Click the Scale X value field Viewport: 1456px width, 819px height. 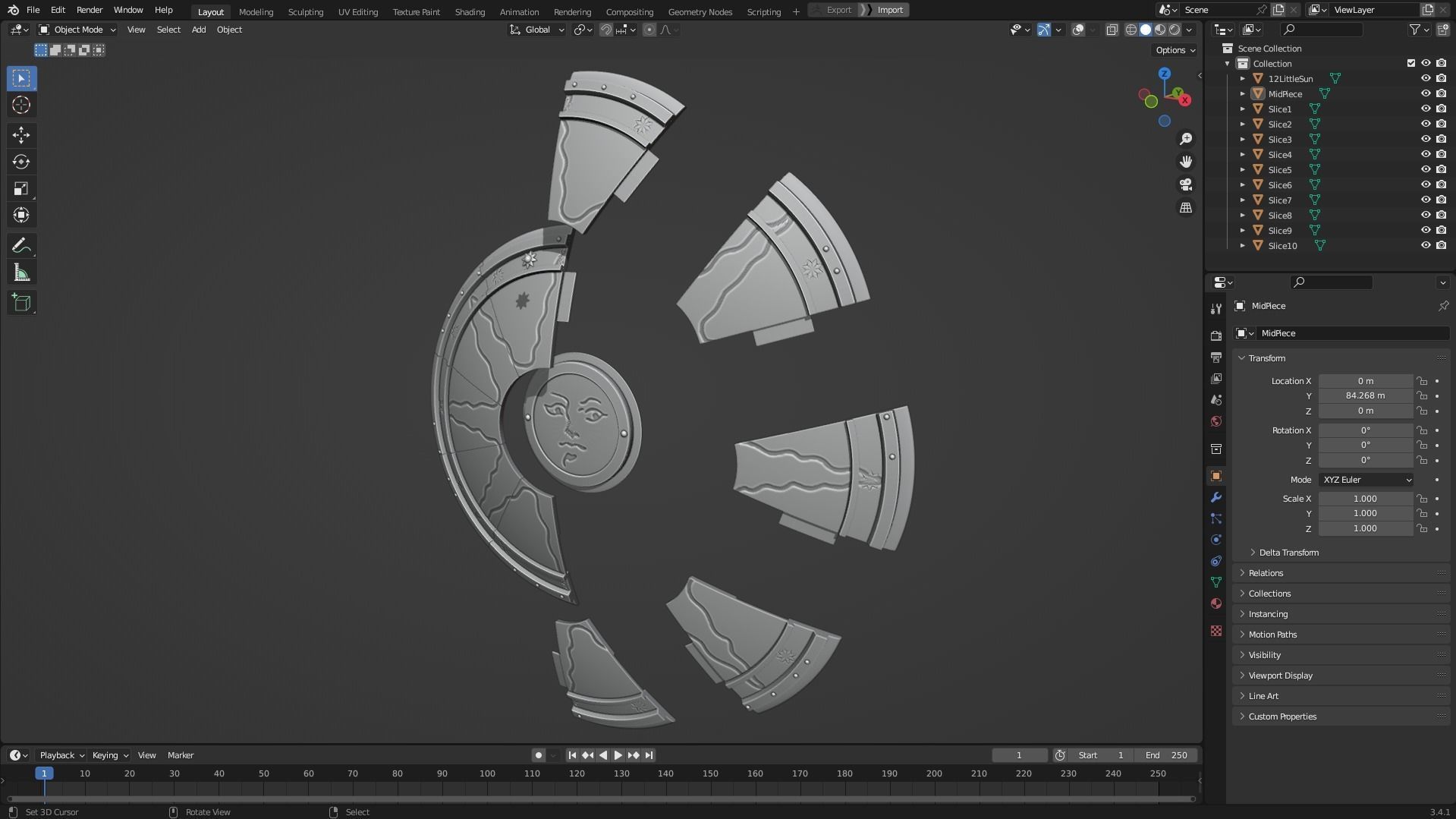1366,499
